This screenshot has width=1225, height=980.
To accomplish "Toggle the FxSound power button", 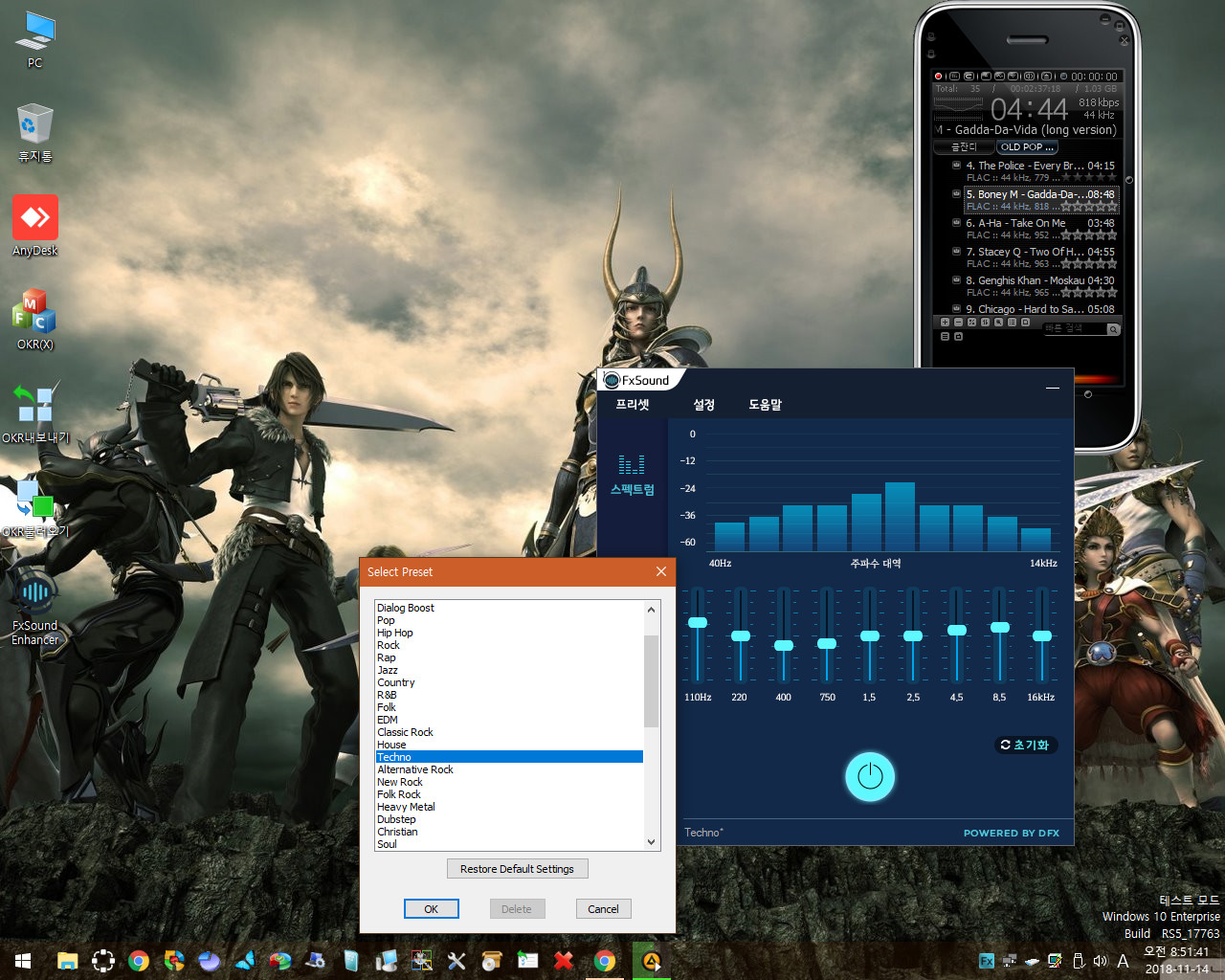I will pos(870,776).
